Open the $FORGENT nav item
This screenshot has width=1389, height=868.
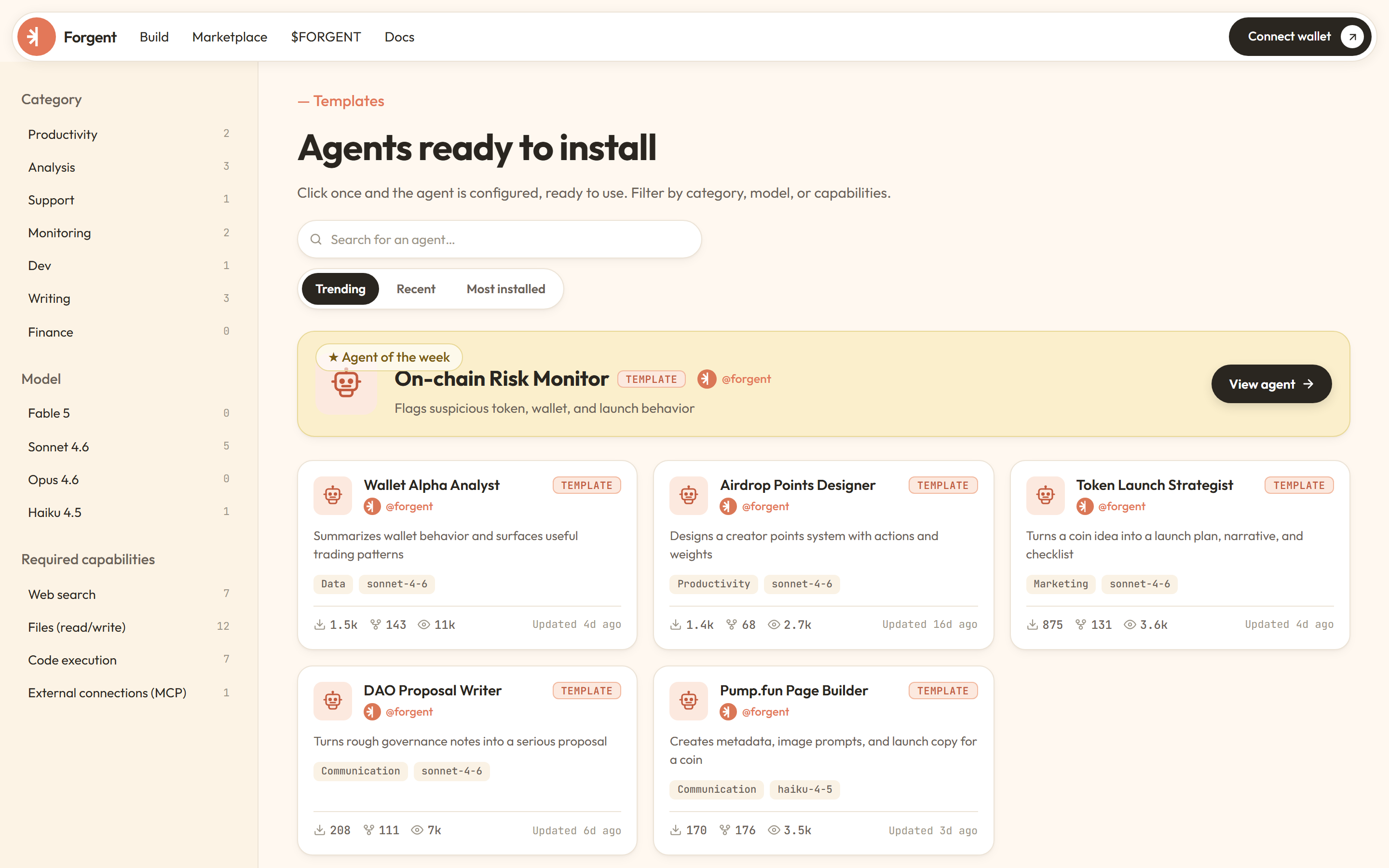point(326,37)
